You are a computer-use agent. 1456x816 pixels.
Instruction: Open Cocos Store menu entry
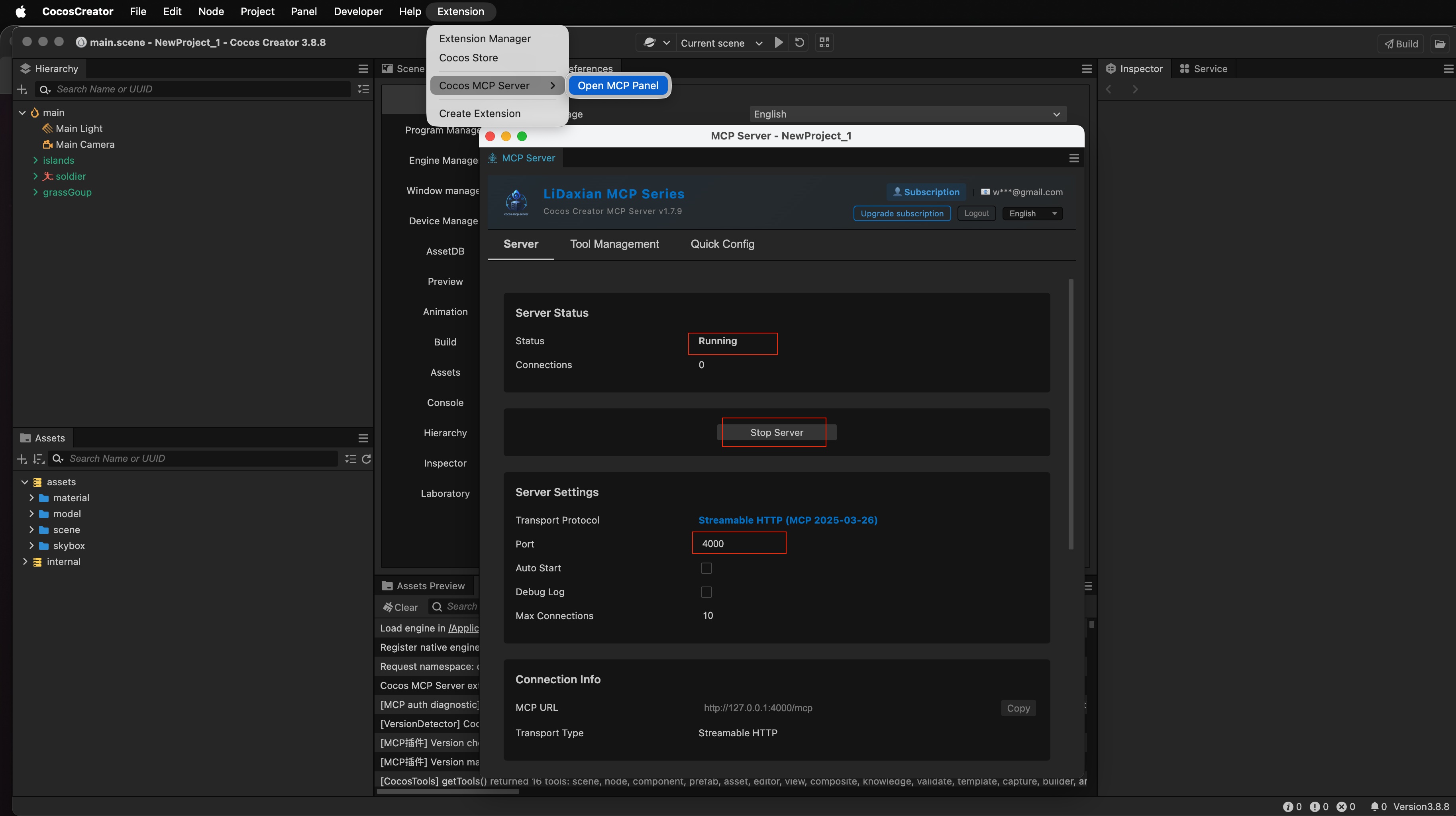pyautogui.click(x=468, y=58)
